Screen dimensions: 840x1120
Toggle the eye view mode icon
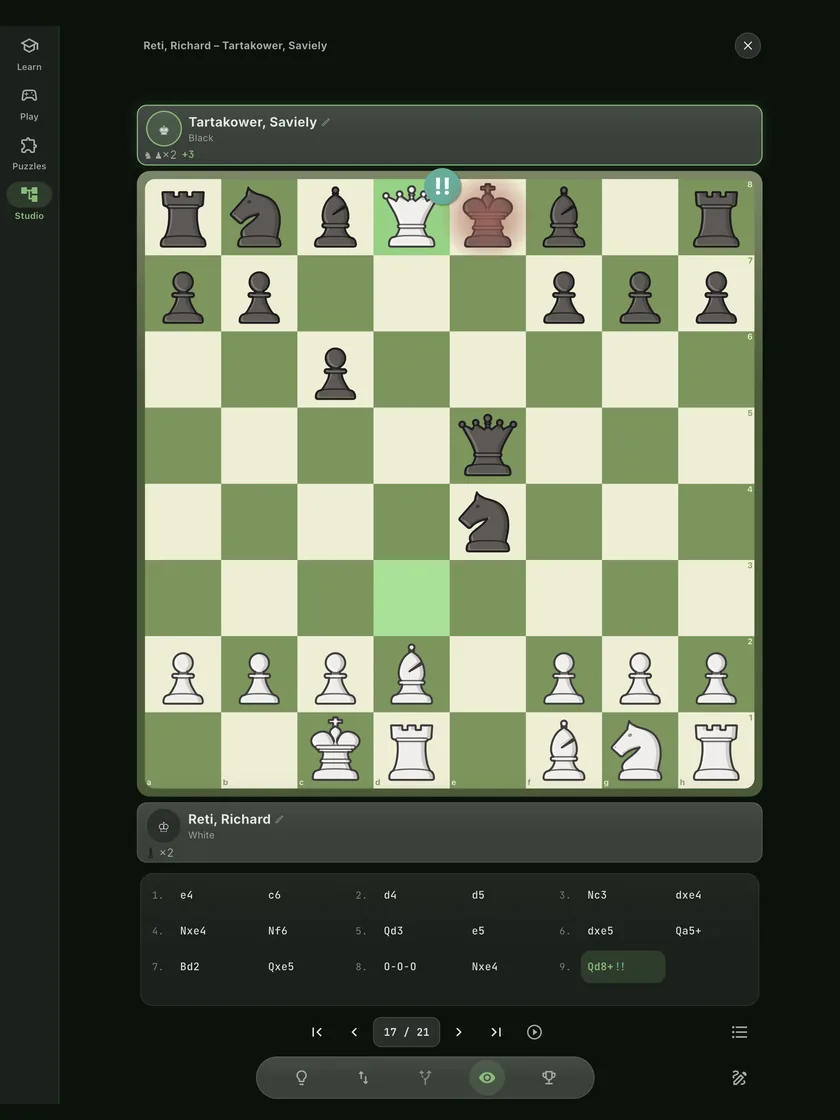click(487, 1078)
